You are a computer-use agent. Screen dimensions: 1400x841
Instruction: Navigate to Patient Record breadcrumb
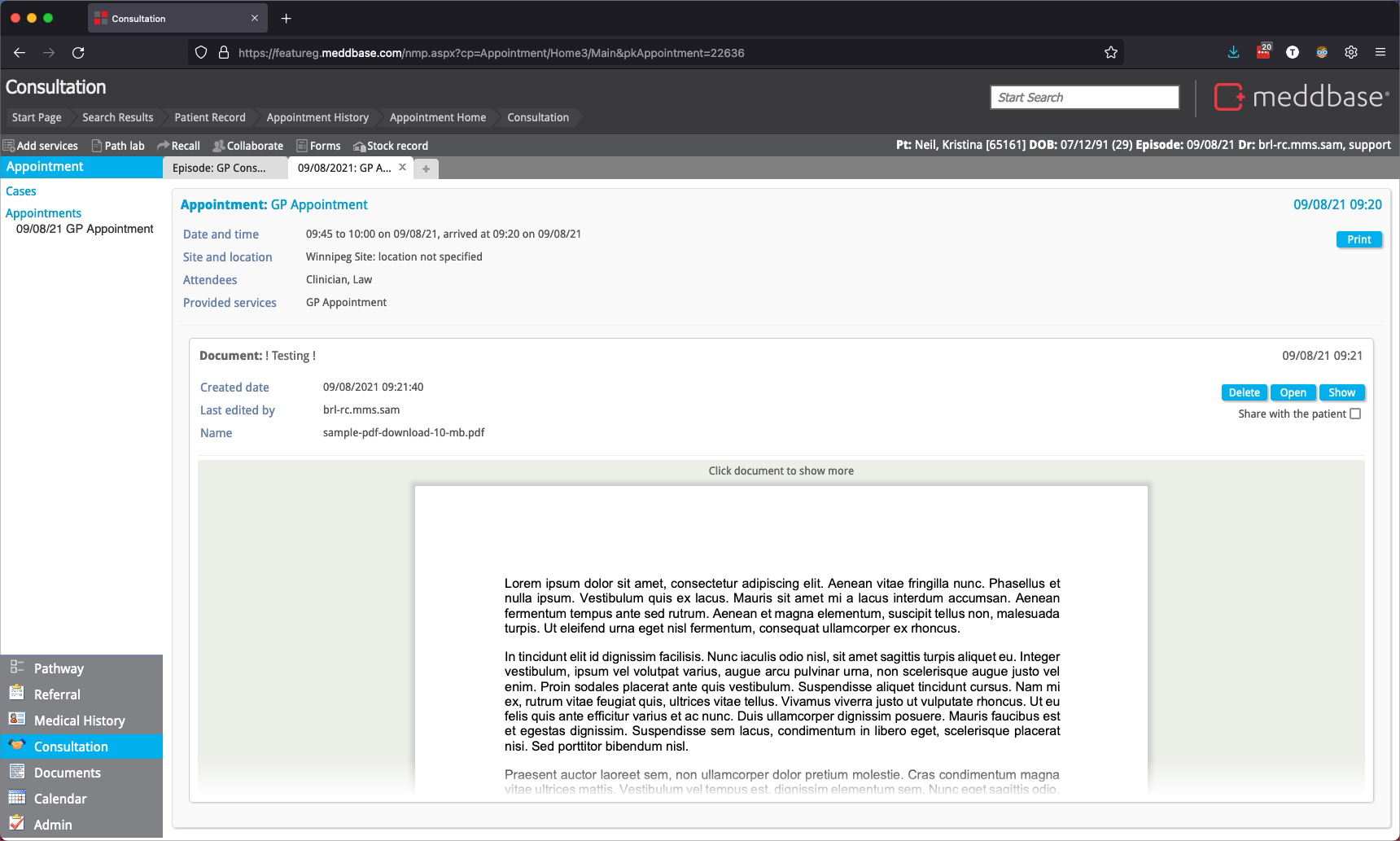click(x=209, y=117)
